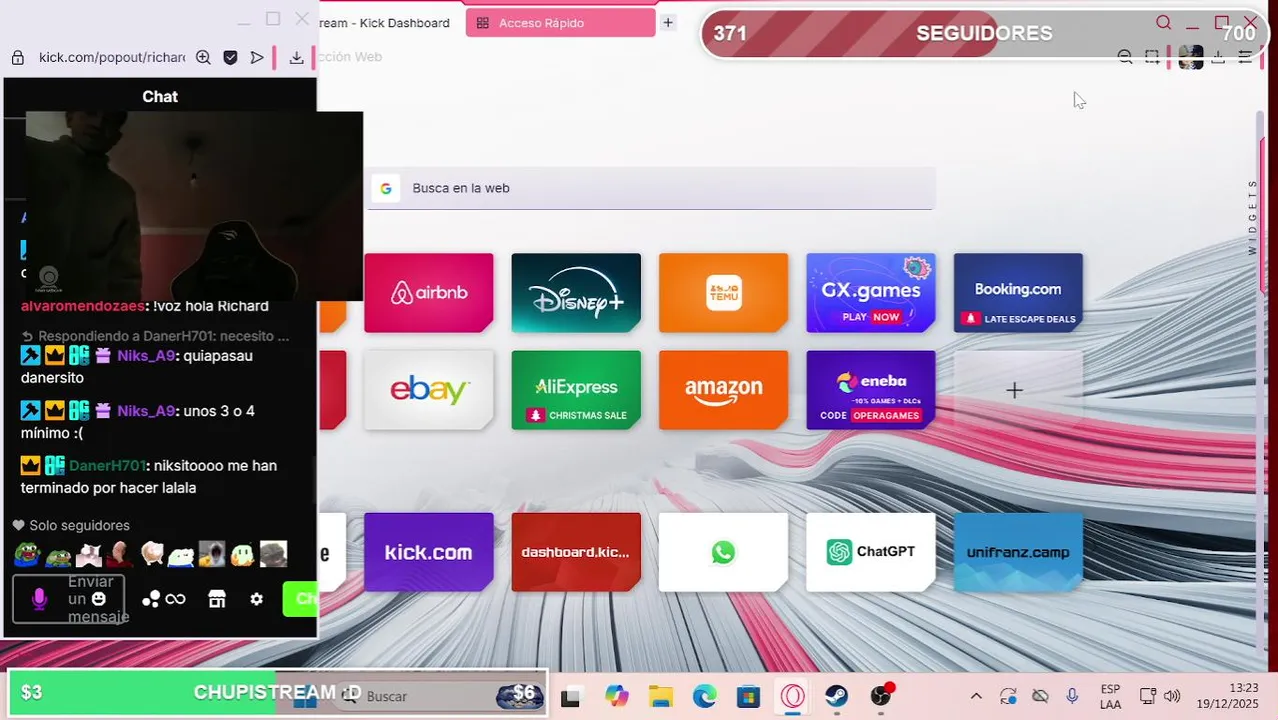Screen dimensions: 1278x720
Task: Click the Respondiendo a DanerH701 reply line
Action: pos(155,336)
